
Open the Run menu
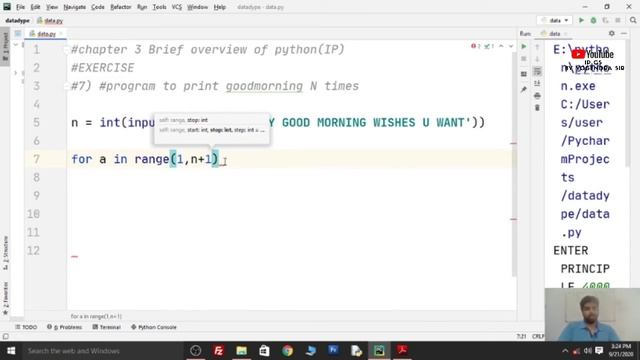tap(142, 7)
